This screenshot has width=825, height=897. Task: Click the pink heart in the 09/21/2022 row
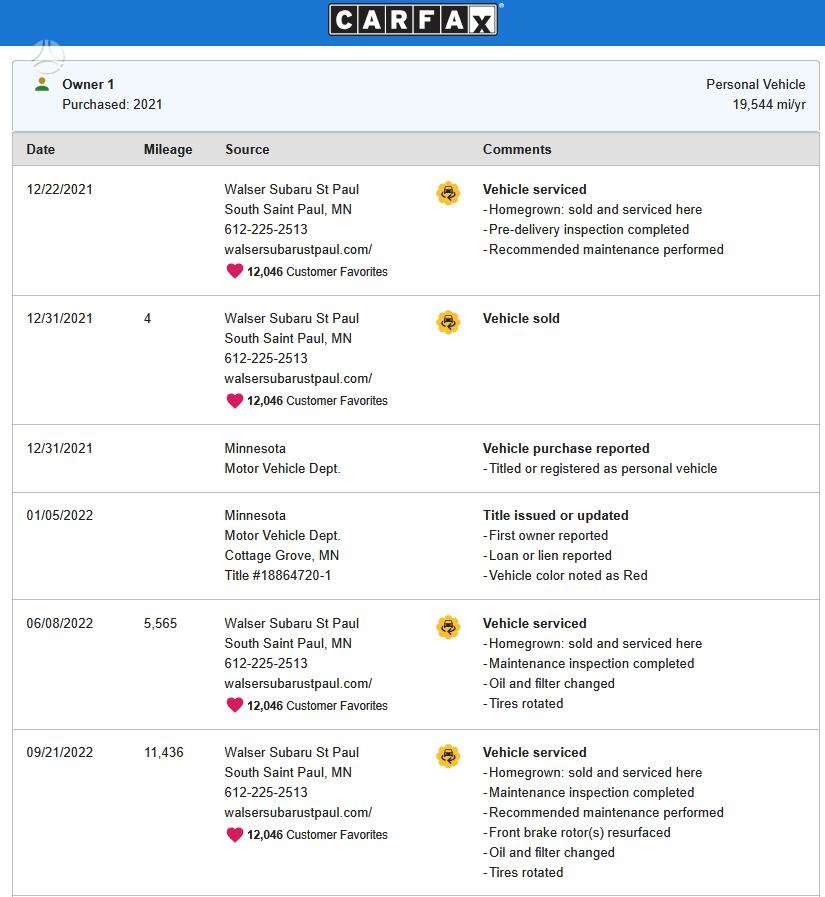click(x=235, y=835)
